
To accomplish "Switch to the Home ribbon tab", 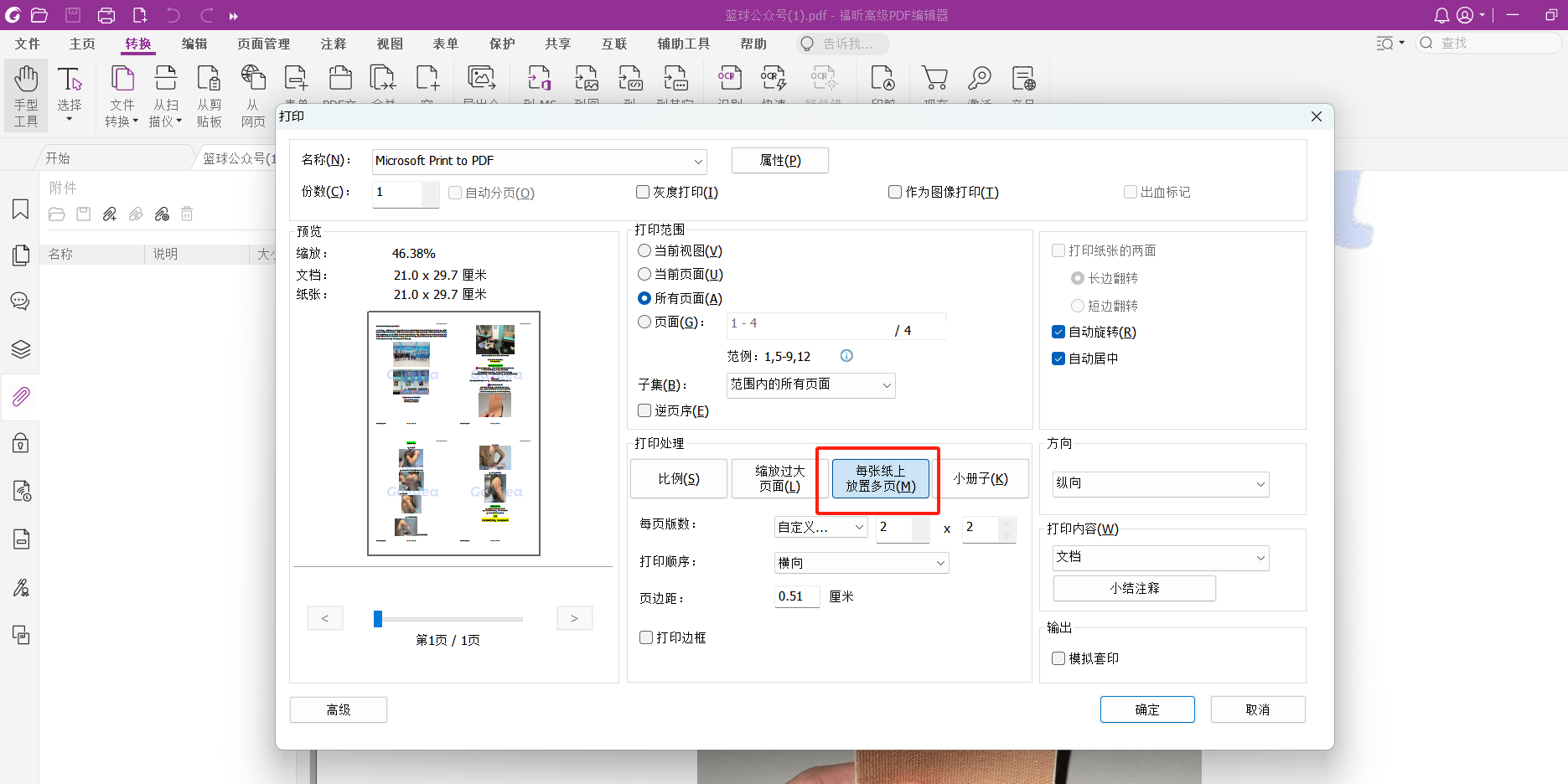I will click(82, 44).
